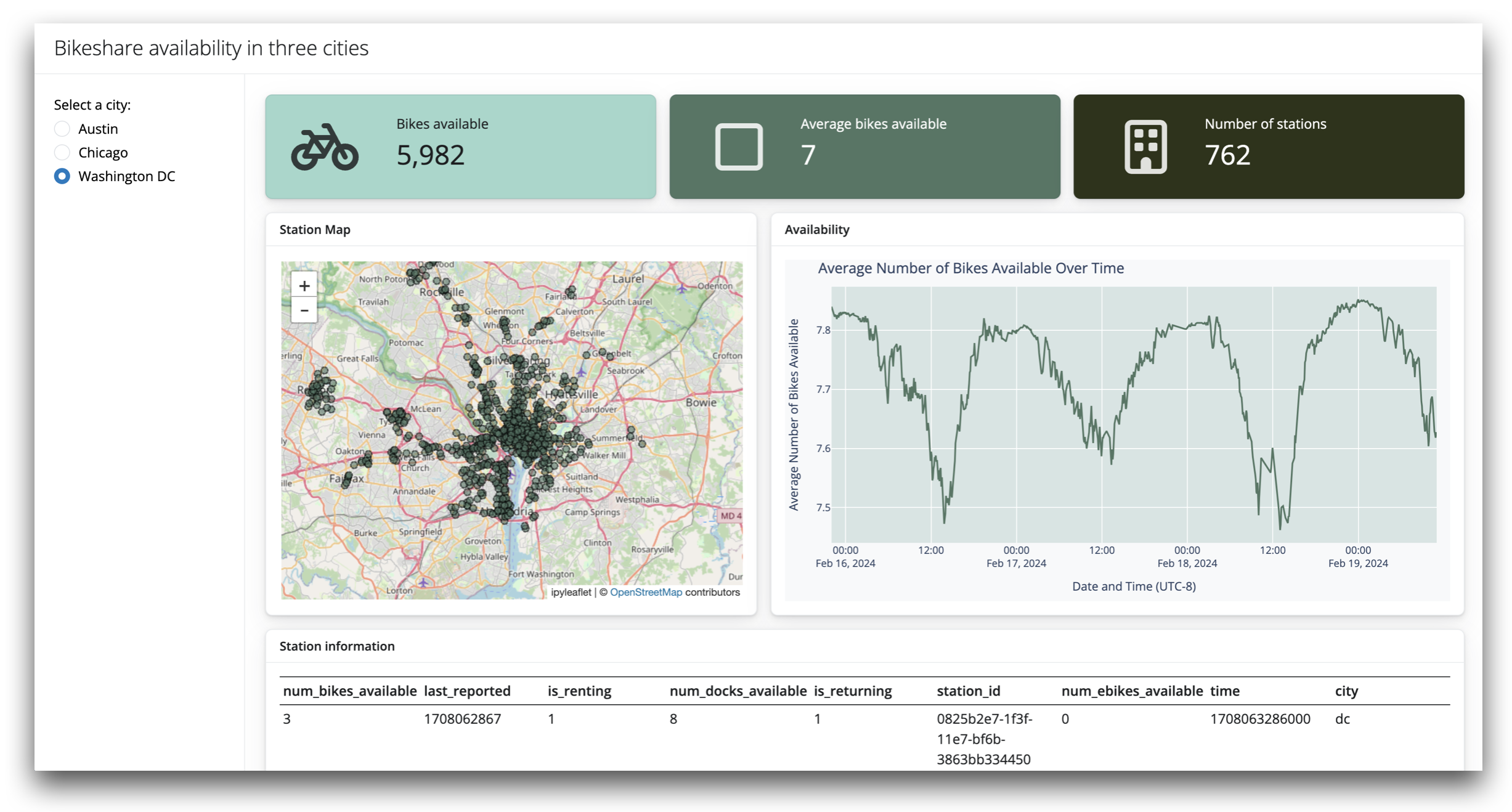Click the Station information card header
This screenshot has height=812, width=1512.
(x=337, y=646)
